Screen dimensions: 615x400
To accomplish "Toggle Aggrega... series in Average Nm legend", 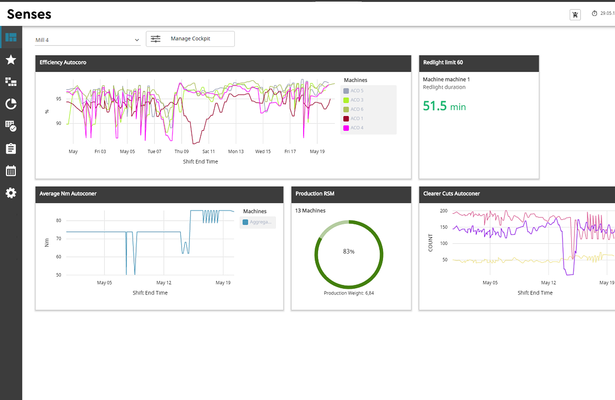I will coord(257,222).
